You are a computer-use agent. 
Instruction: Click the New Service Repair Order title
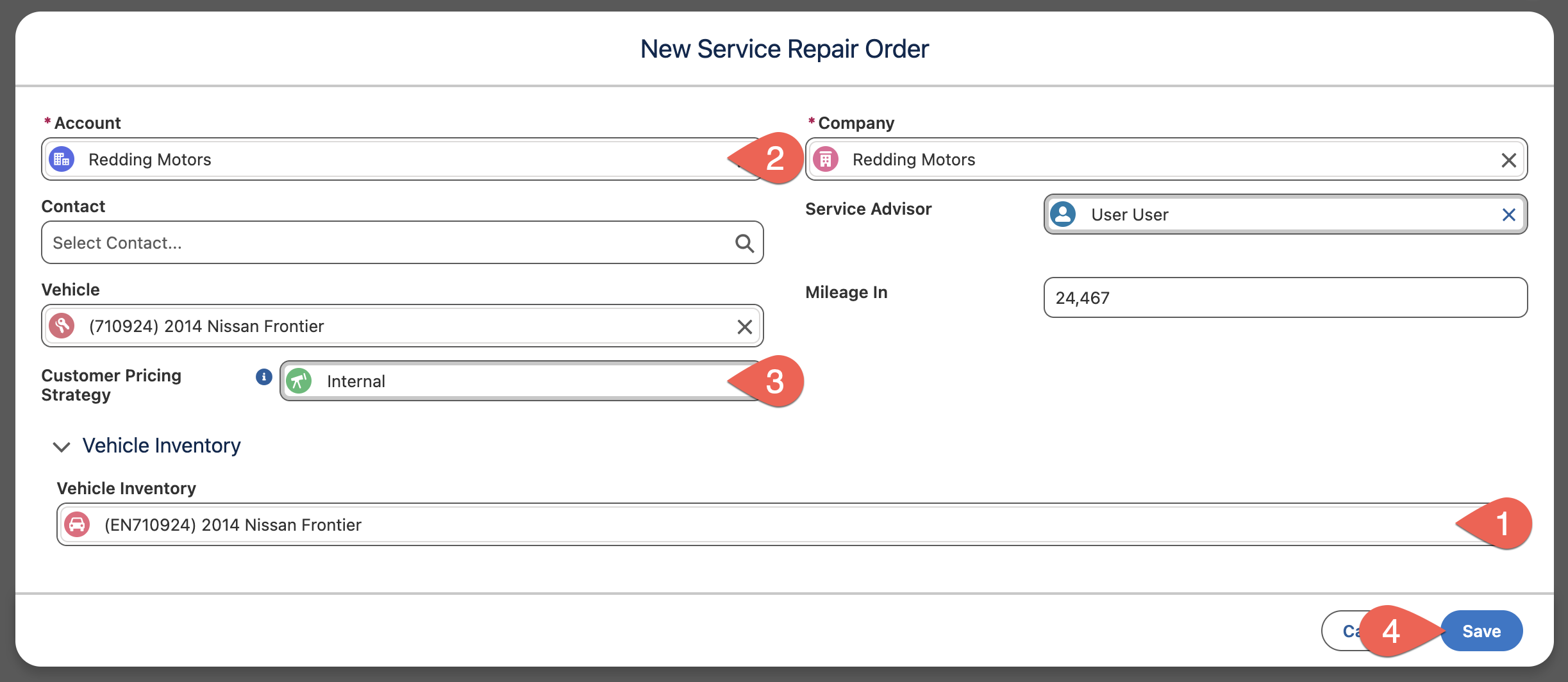pos(784,49)
